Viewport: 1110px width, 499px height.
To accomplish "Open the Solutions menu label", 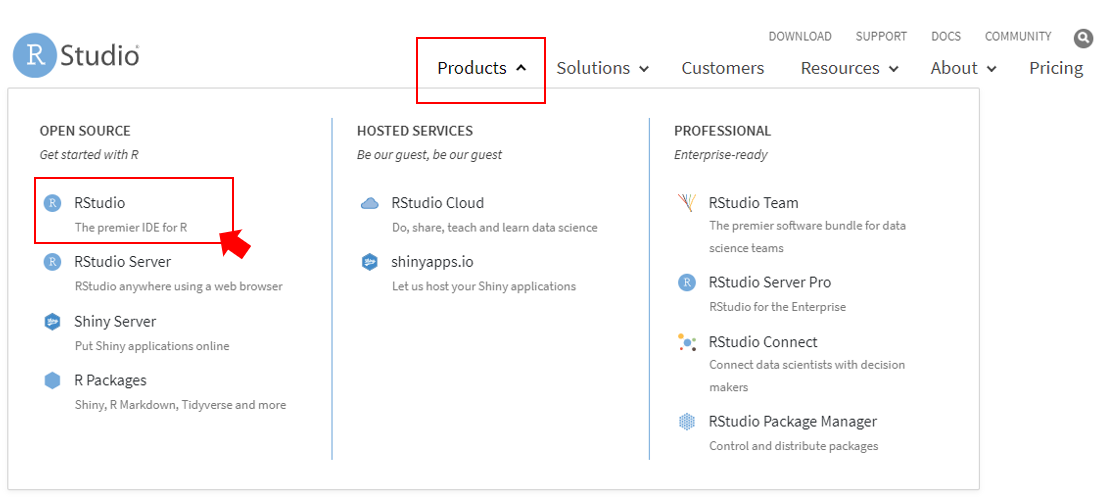I will click(x=593, y=68).
